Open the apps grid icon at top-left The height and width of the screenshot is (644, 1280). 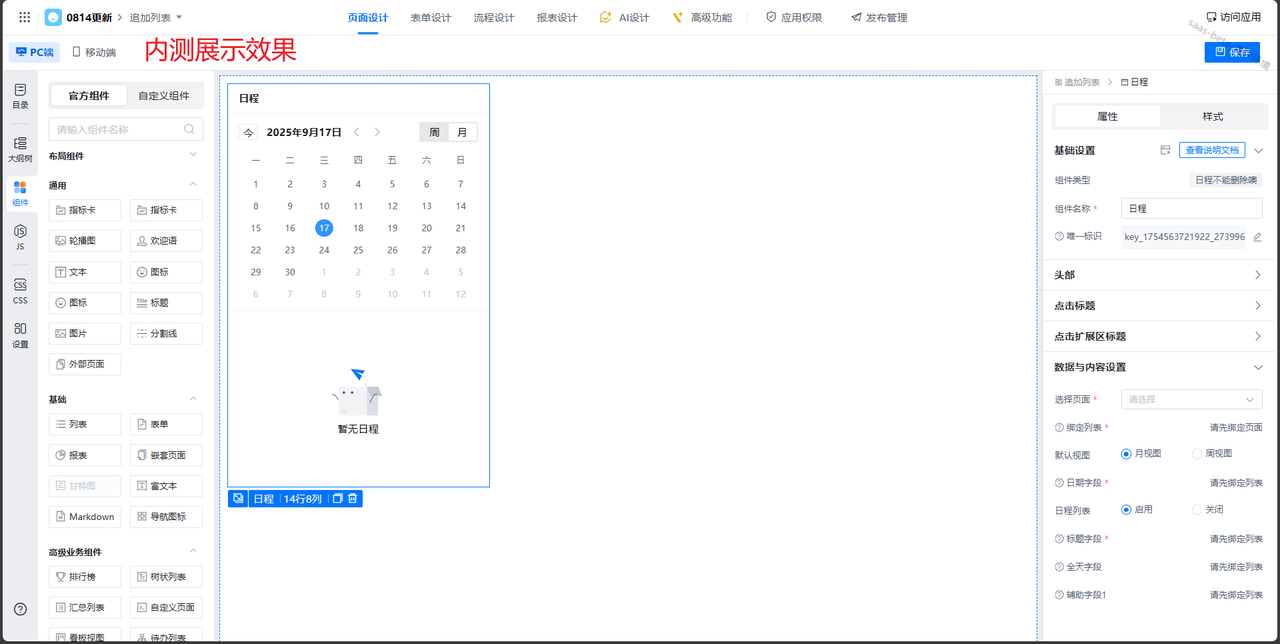coord(25,17)
